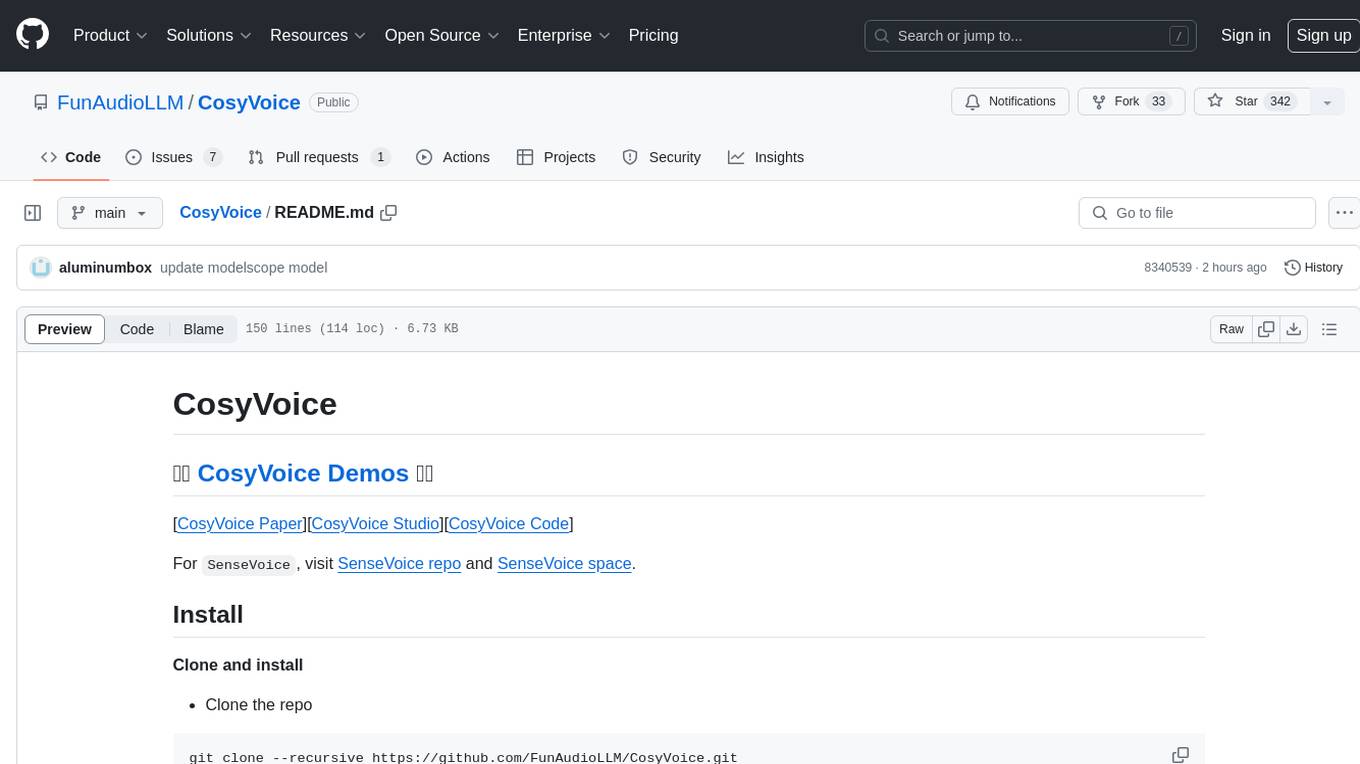Image resolution: width=1360 pixels, height=764 pixels.
Task: Switch to the Projects tab
Action: point(556,157)
